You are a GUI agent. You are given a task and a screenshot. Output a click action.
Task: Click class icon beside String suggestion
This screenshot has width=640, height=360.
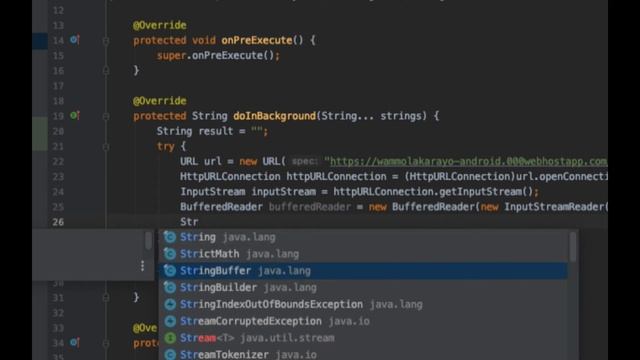[x=170, y=237]
